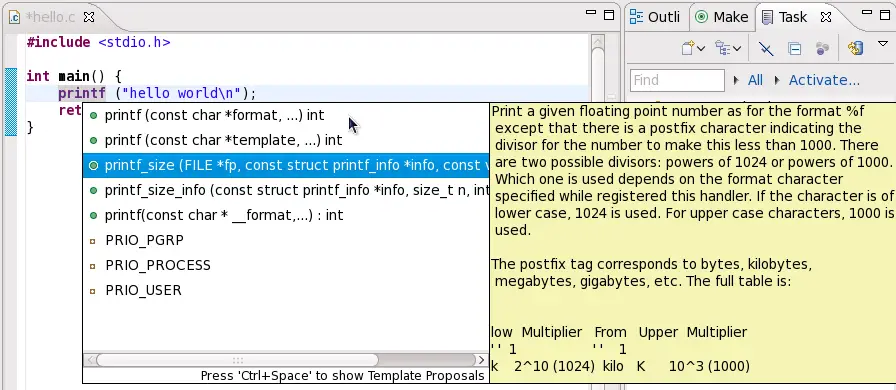Select the printf_size proposal
This screenshot has width=896, height=390.
point(286,165)
